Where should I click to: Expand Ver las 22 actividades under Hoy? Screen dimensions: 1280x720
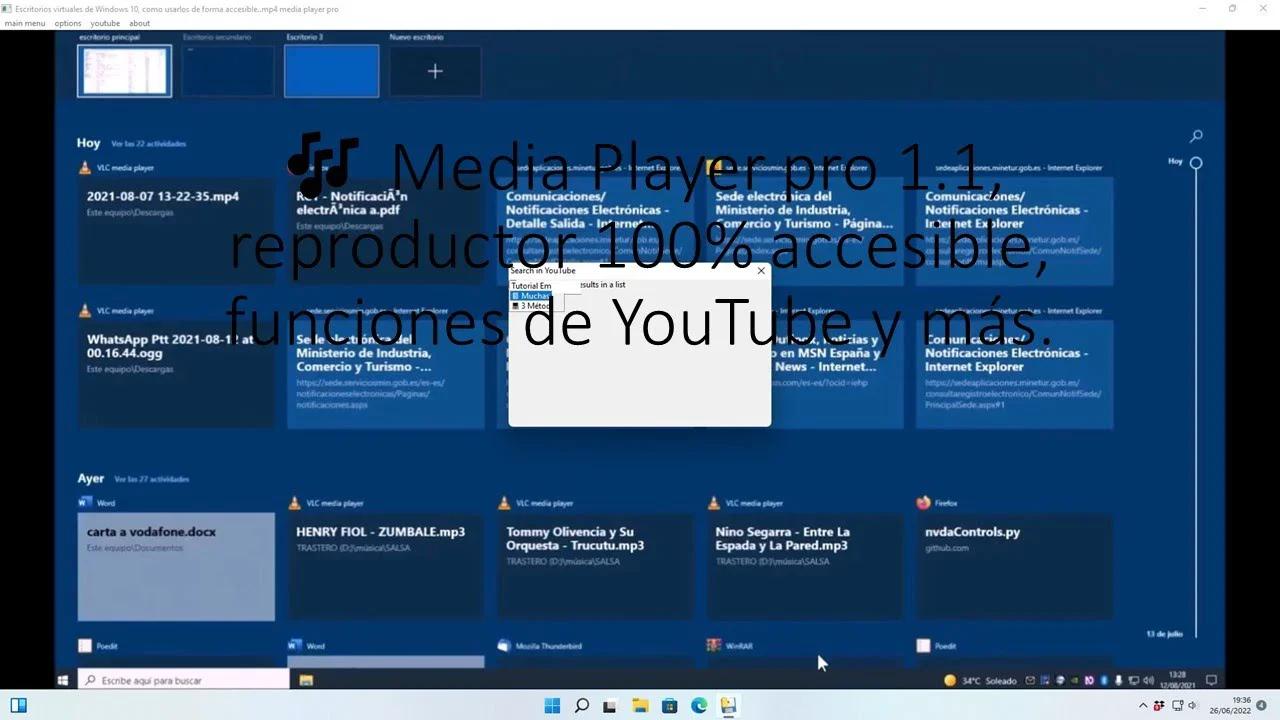click(149, 143)
